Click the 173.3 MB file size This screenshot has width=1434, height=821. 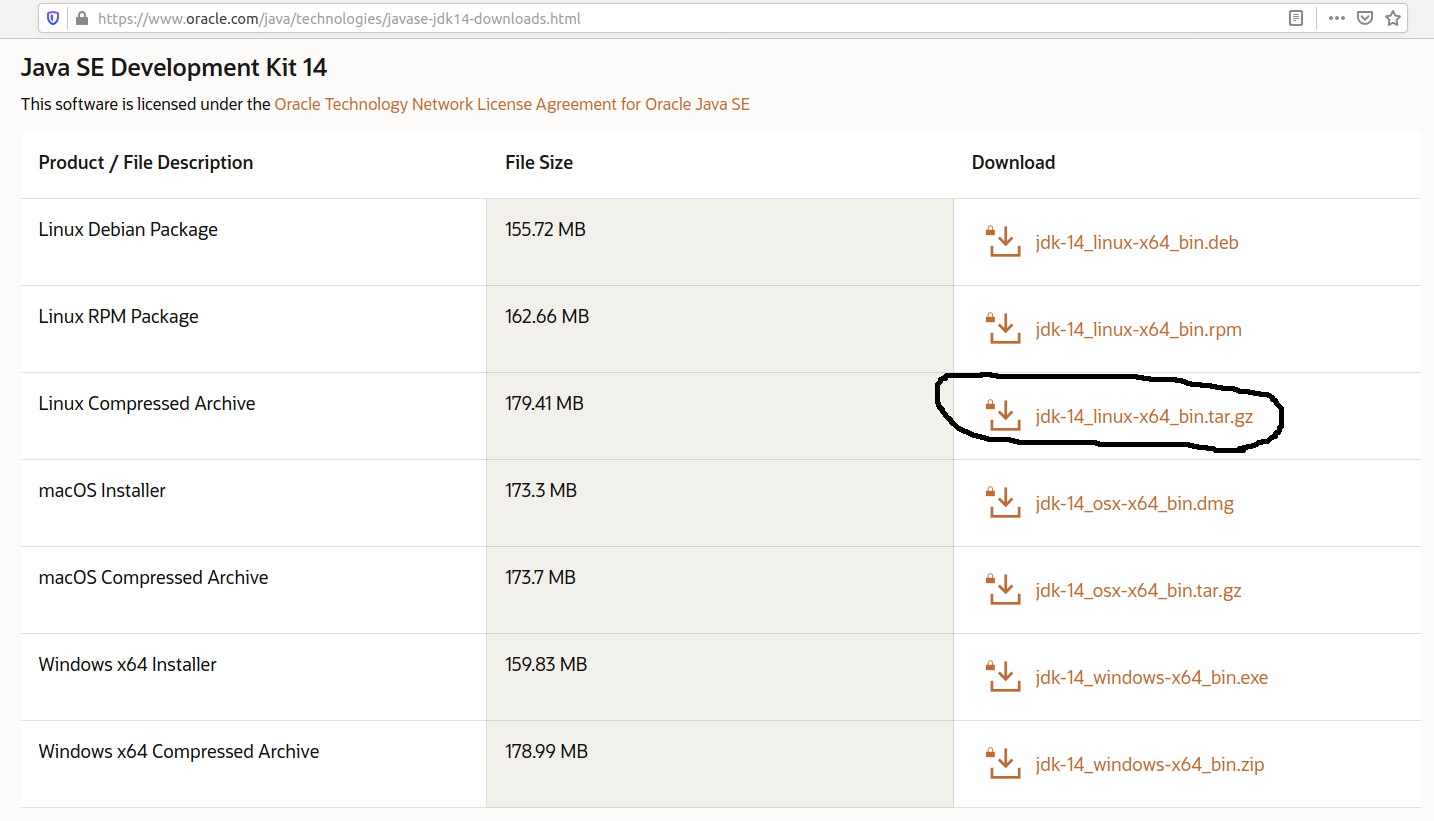(x=541, y=490)
